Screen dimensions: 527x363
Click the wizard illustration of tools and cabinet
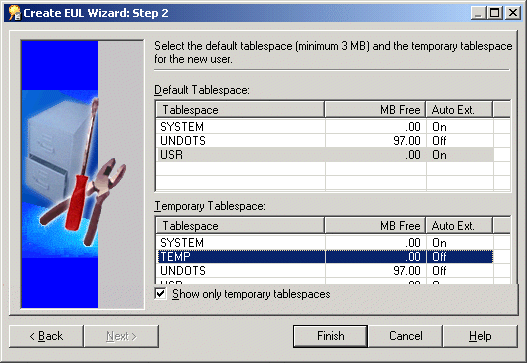coord(83,174)
